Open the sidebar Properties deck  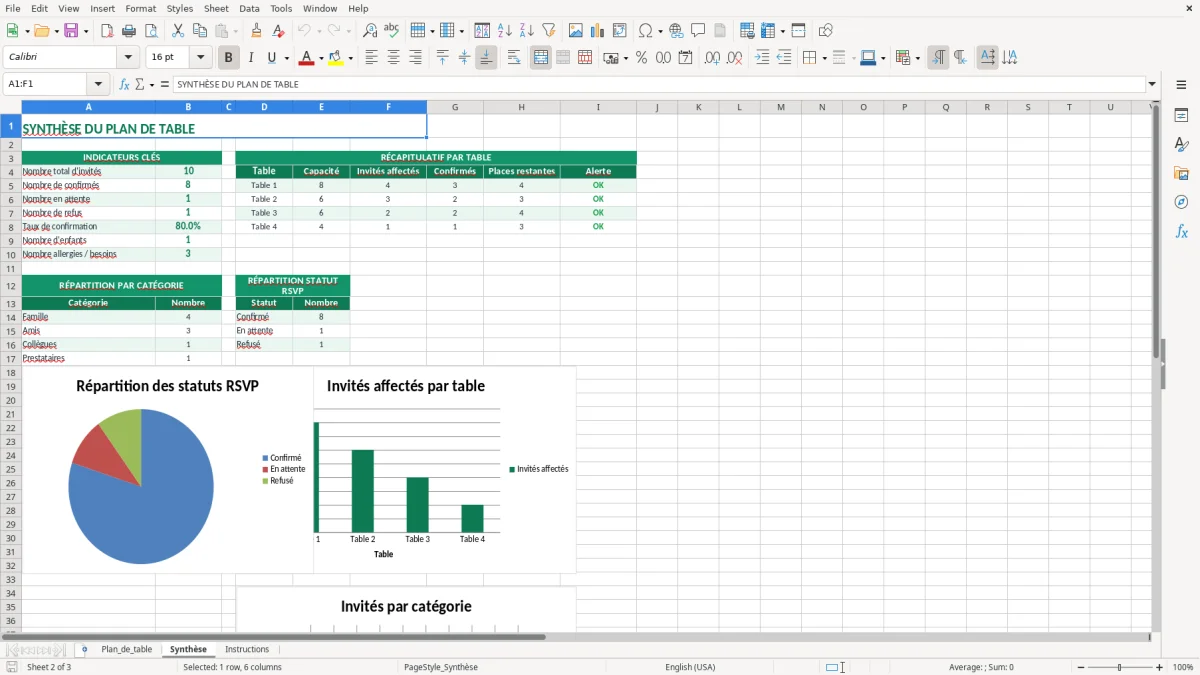click(x=1181, y=116)
